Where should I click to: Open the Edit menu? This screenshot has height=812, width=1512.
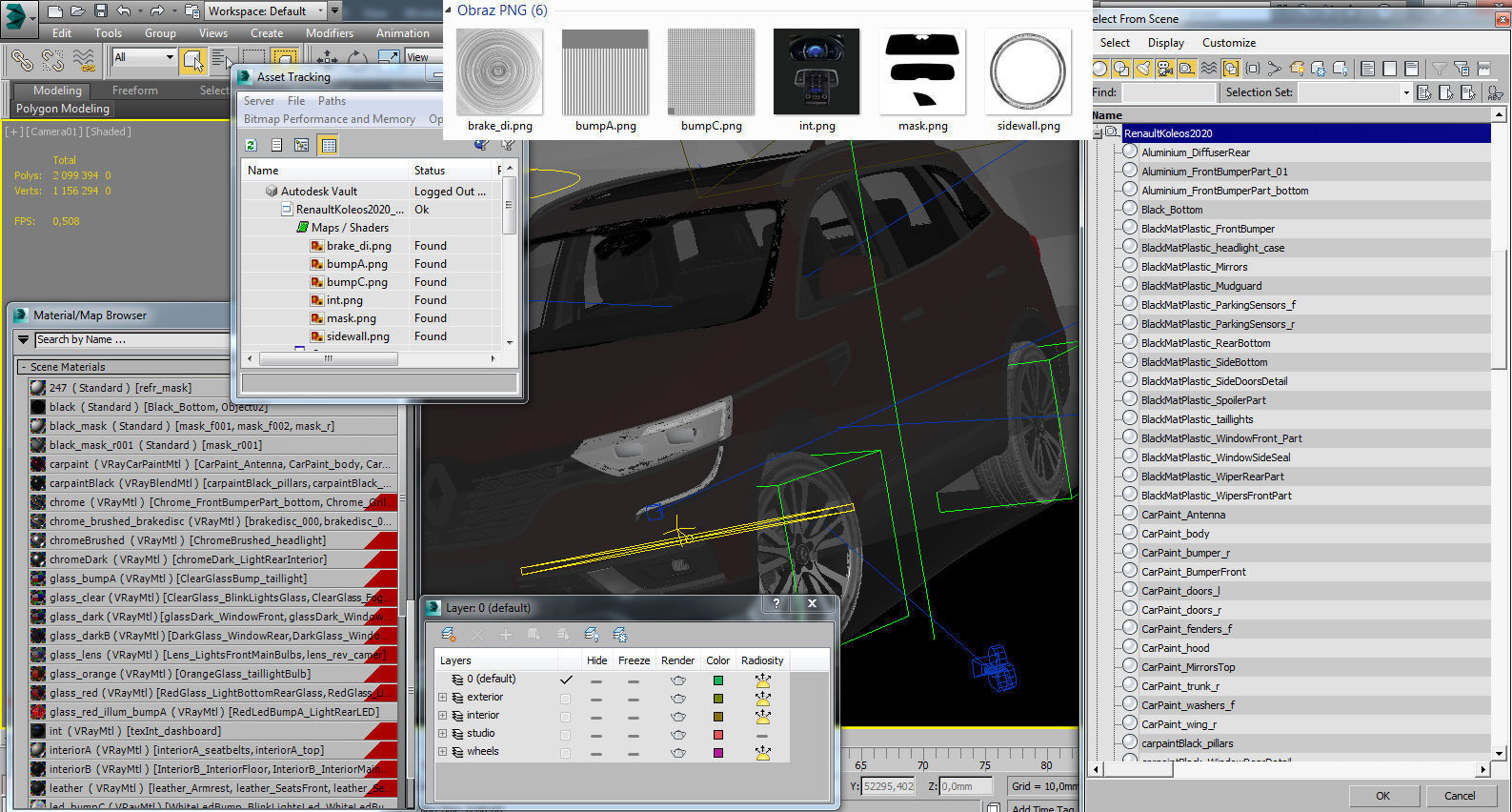pyautogui.click(x=62, y=32)
